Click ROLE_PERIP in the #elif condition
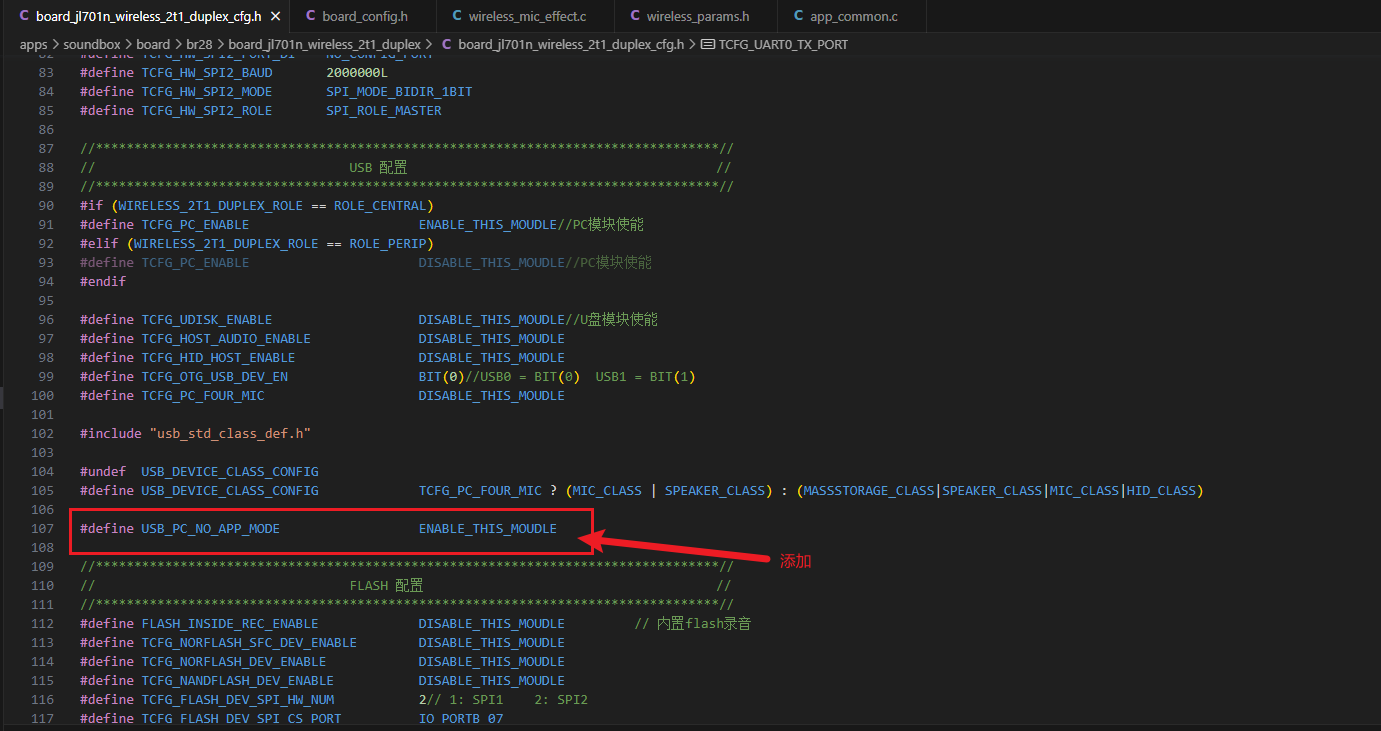The width and height of the screenshot is (1381, 731). click(x=388, y=243)
